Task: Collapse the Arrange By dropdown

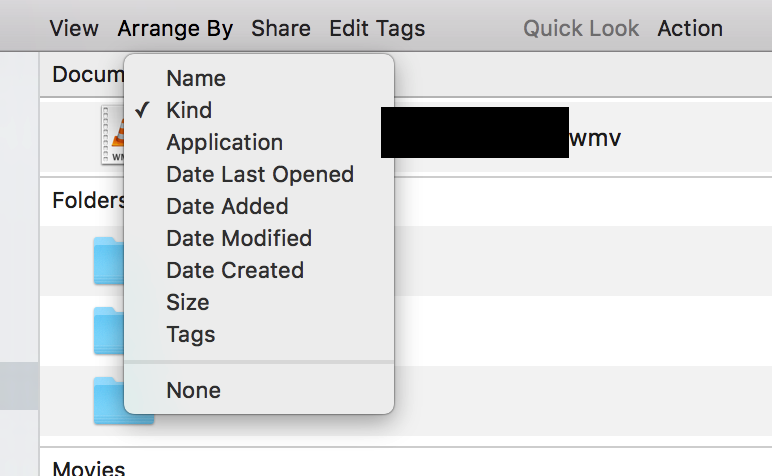Action: click(175, 29)
